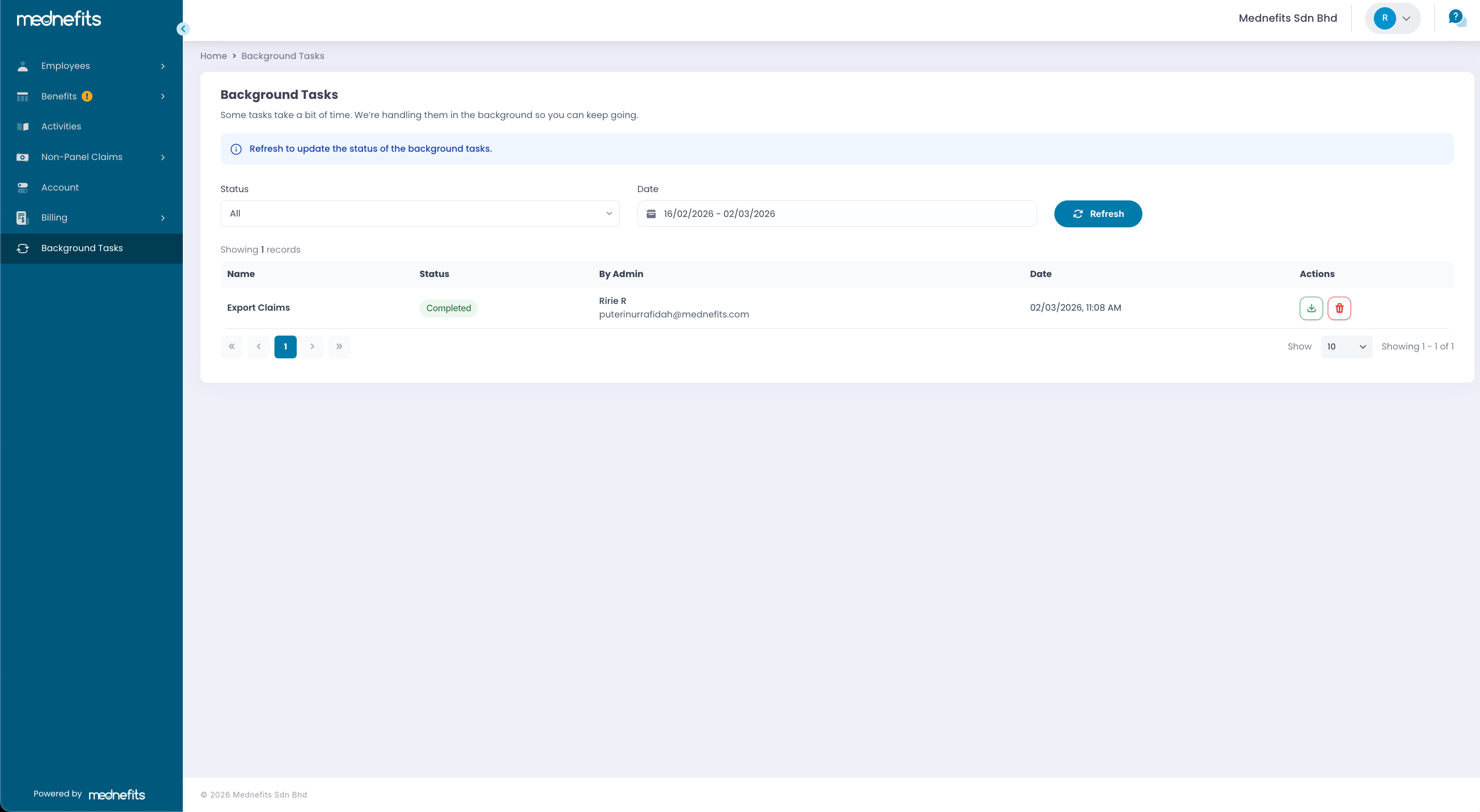Download the Export Claims file
Image resolution: width=1480 pixels, height=812 pixels.
point(1311,308)
